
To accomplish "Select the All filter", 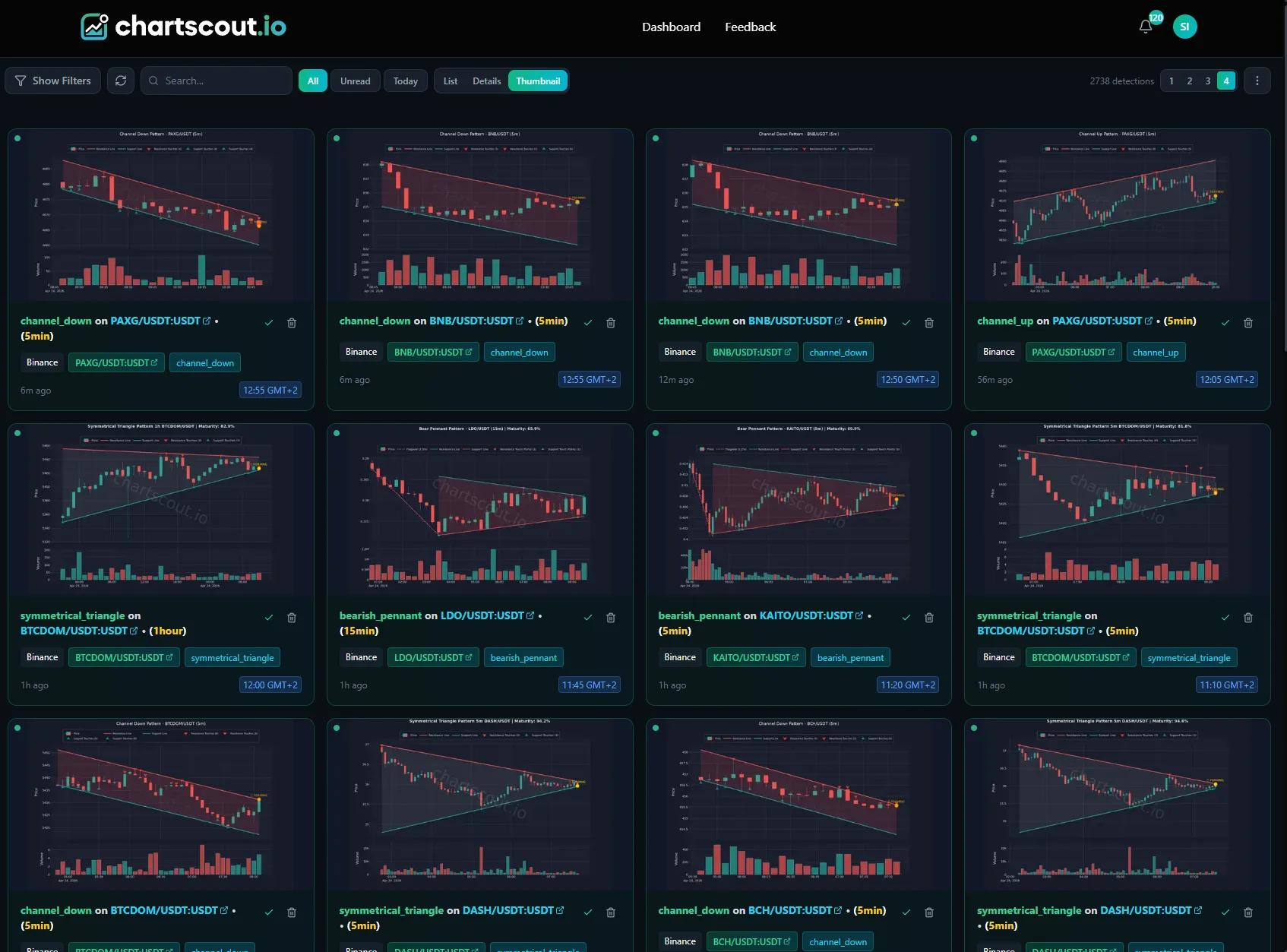I will [x=313, y=81].
